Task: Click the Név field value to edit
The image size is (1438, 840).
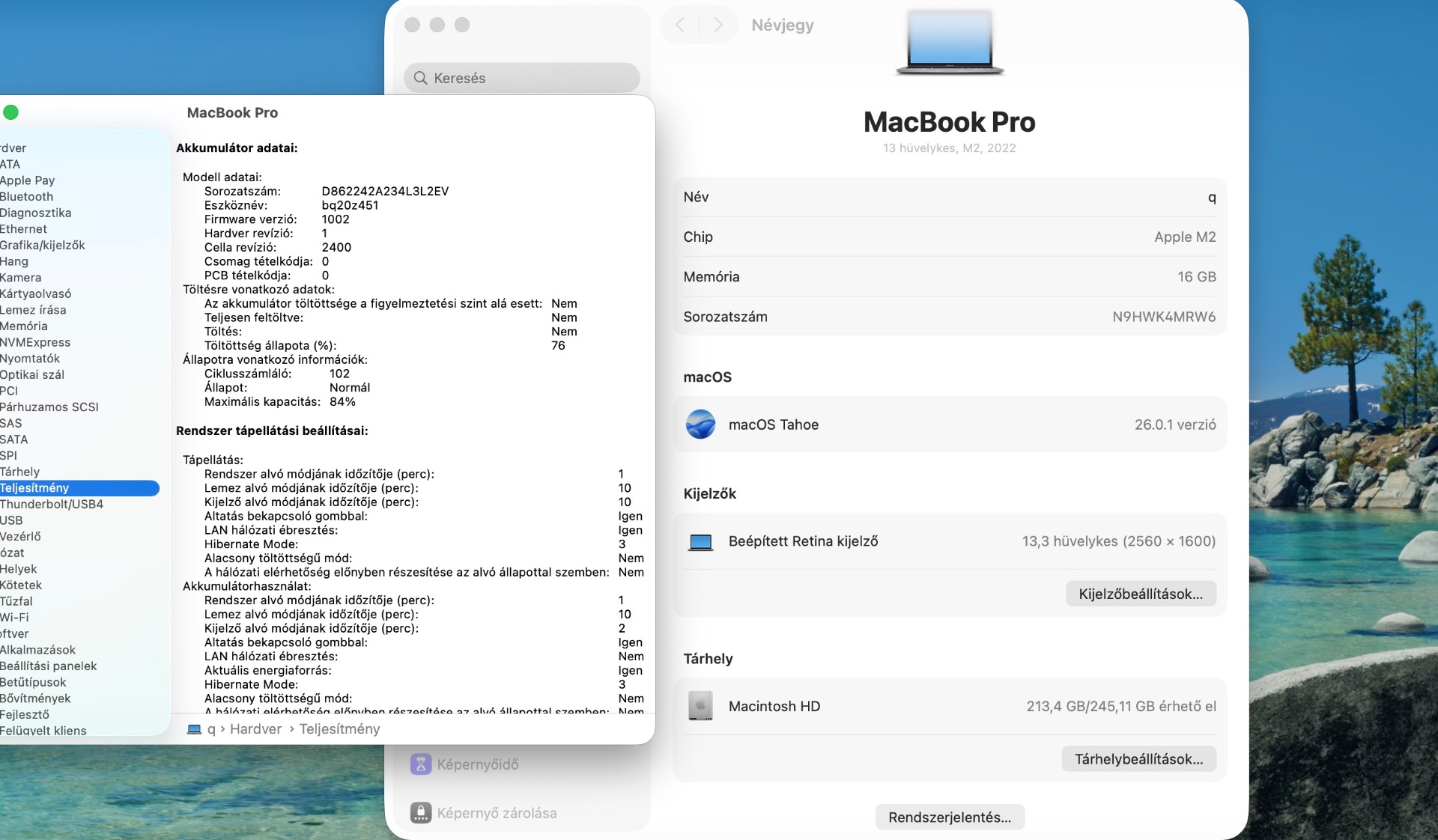Action: point(1211,197)
